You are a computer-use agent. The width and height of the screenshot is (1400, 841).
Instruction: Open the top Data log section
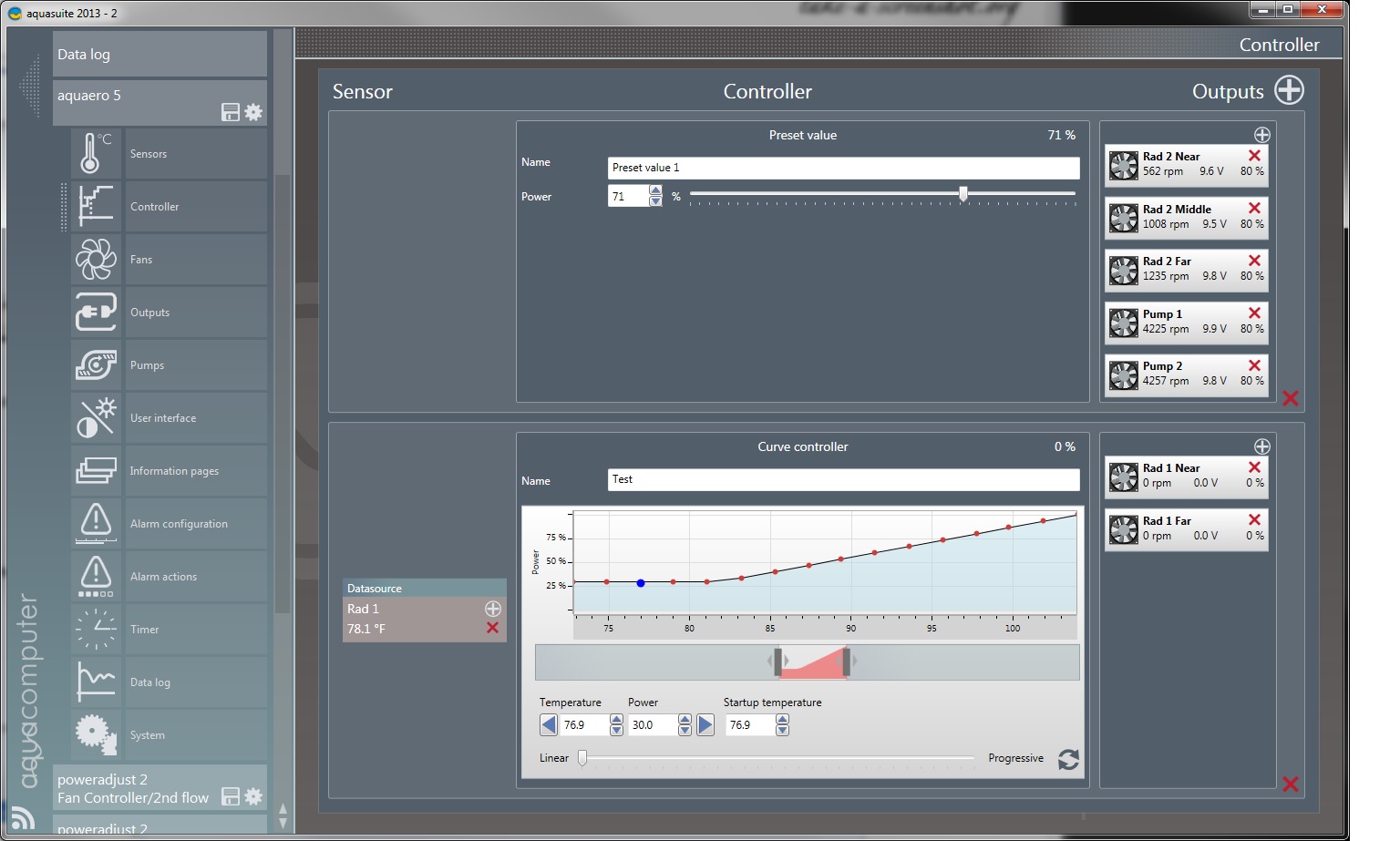160,54
